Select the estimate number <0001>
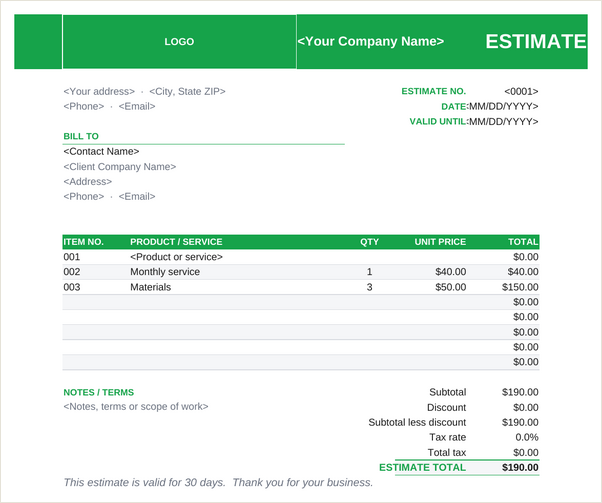The image size is (602, 503). (x=521, y=91)
